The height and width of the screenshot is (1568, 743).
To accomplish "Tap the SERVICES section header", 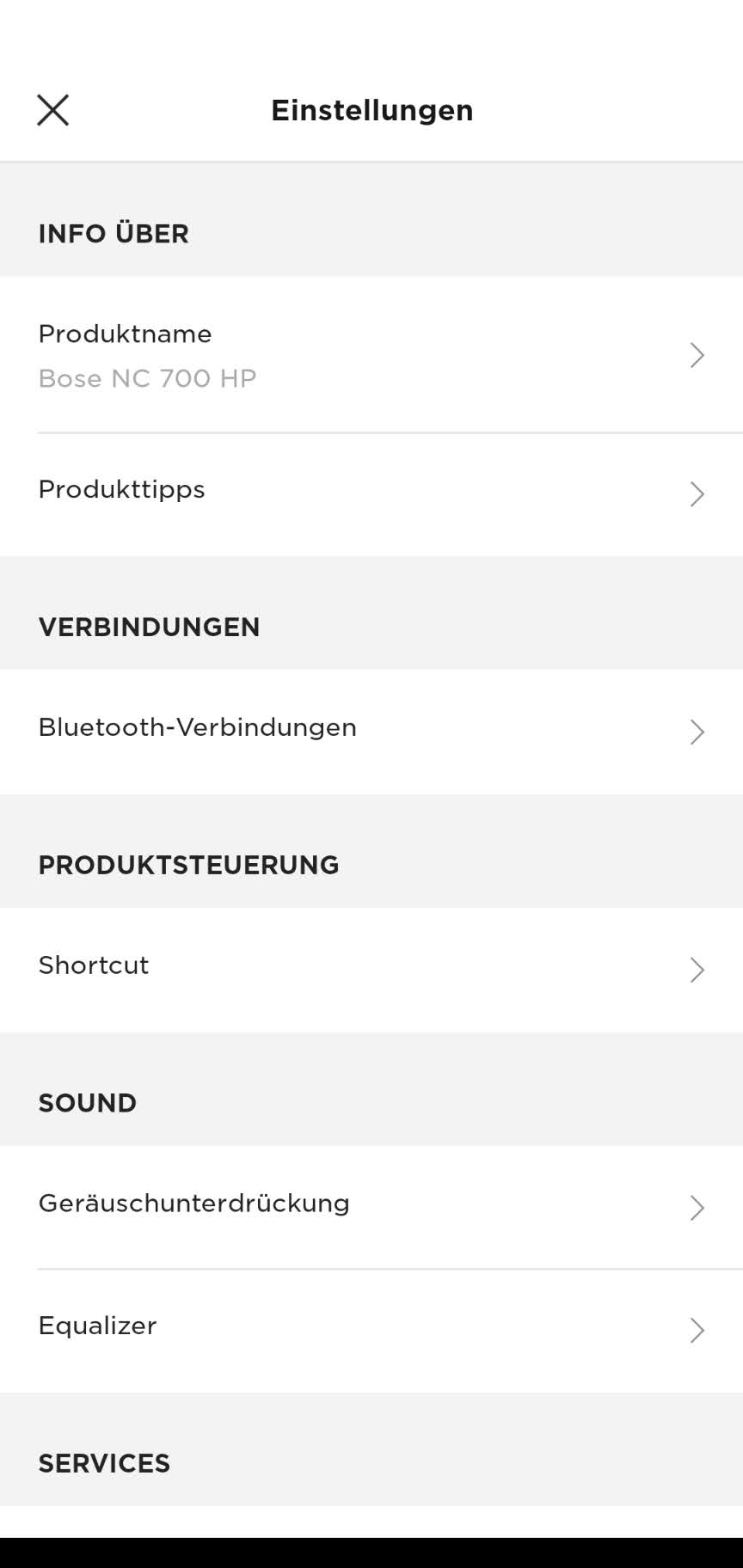I will pos(104,1463).
